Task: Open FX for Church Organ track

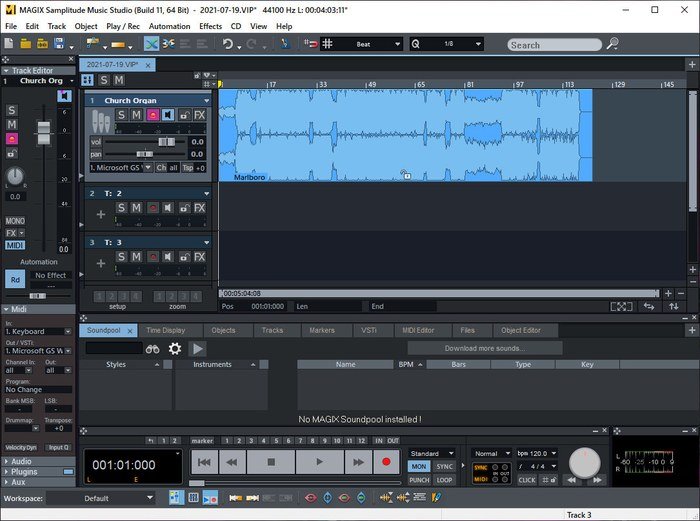Action: click(199, 116)
